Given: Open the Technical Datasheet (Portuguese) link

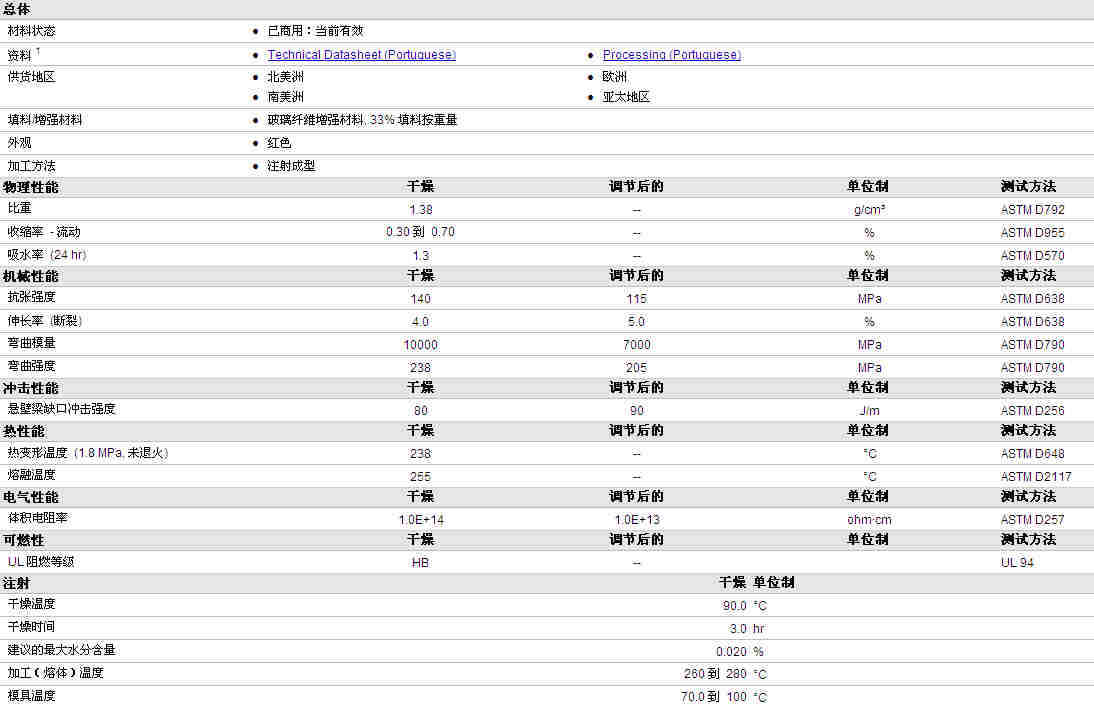Looking at the screenshot, I should click(x=361, y=55).
